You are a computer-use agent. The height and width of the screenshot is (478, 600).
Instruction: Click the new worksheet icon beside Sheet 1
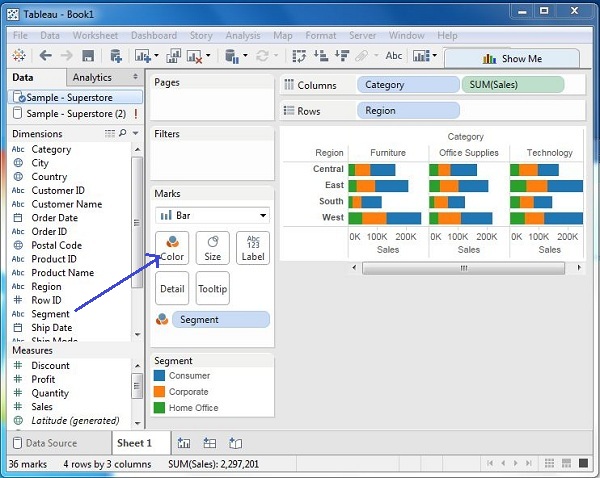184,443
